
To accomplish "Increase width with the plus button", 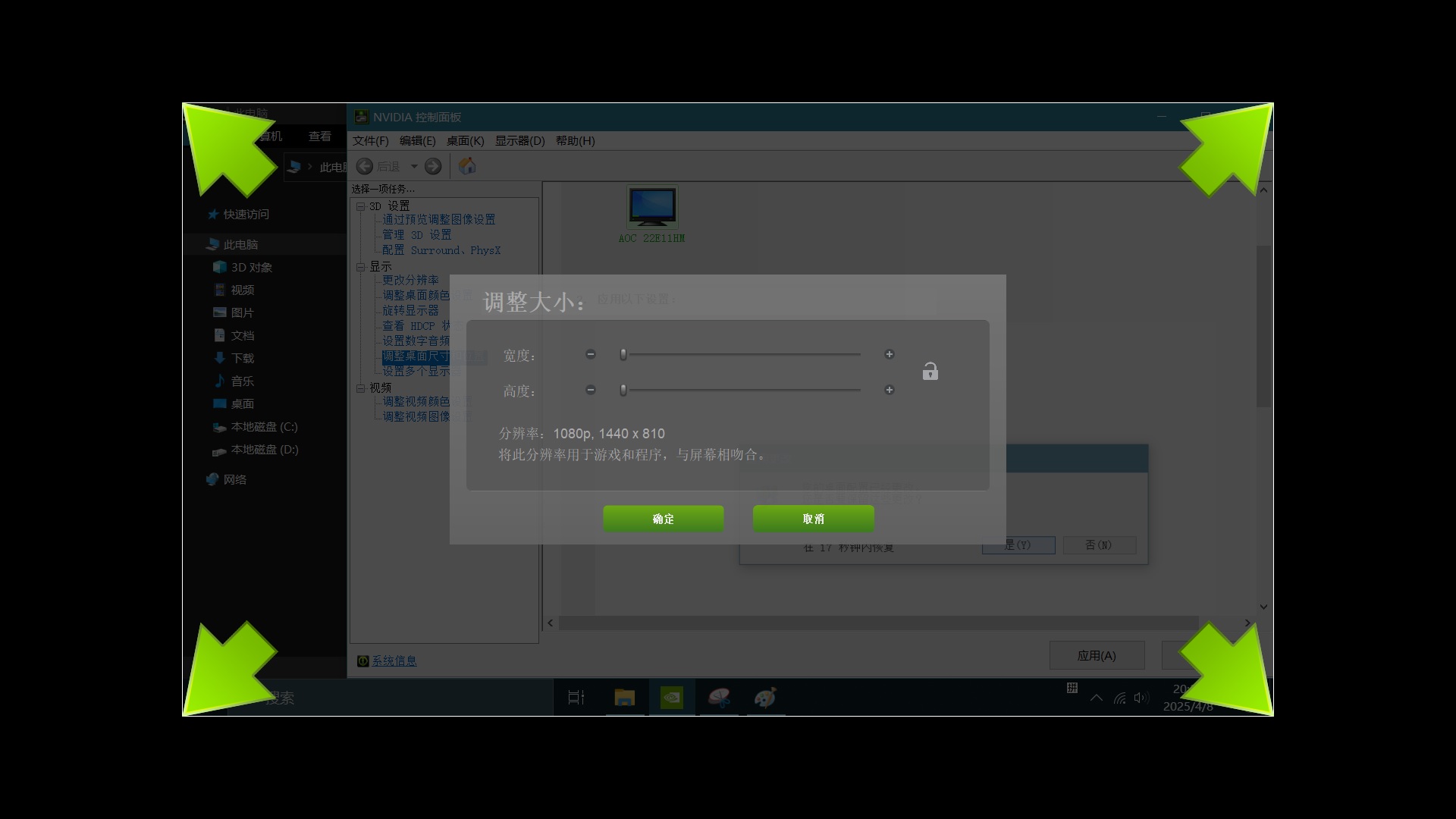I will click(890, 354).
